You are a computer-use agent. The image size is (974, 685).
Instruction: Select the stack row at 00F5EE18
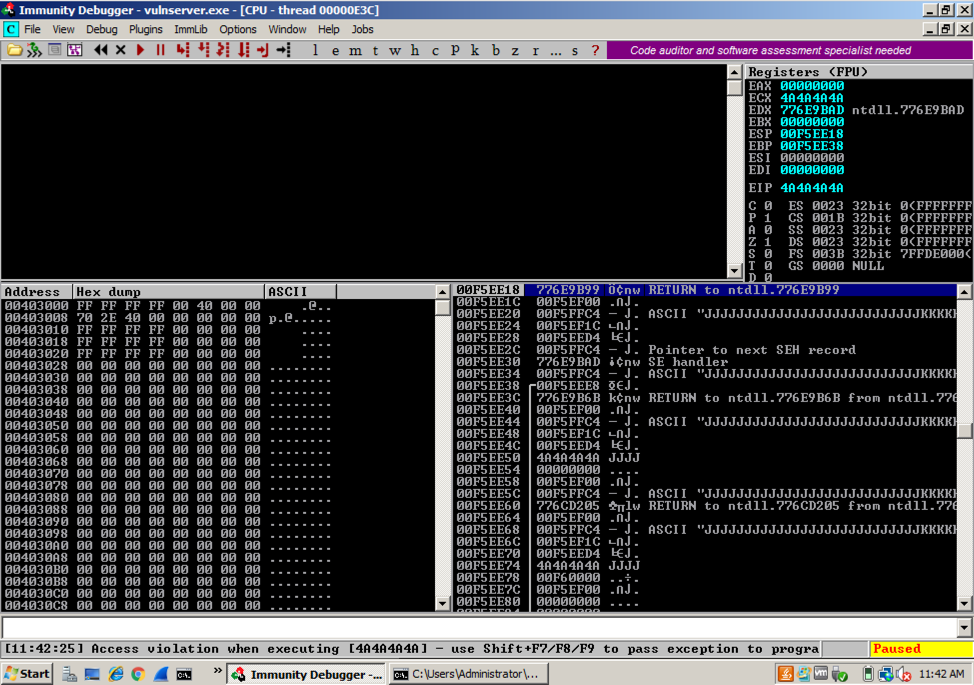point(700,290)
